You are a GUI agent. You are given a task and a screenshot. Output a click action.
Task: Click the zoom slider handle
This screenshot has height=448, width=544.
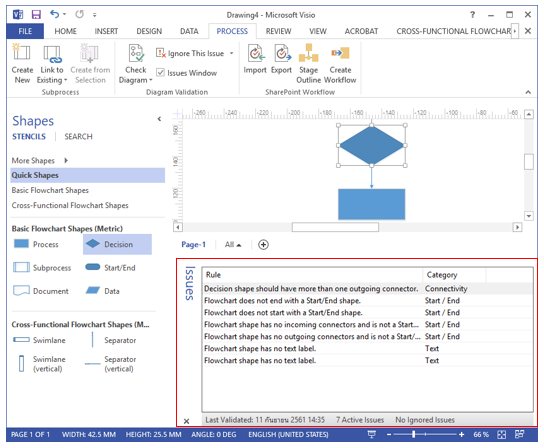click(413, 434)
